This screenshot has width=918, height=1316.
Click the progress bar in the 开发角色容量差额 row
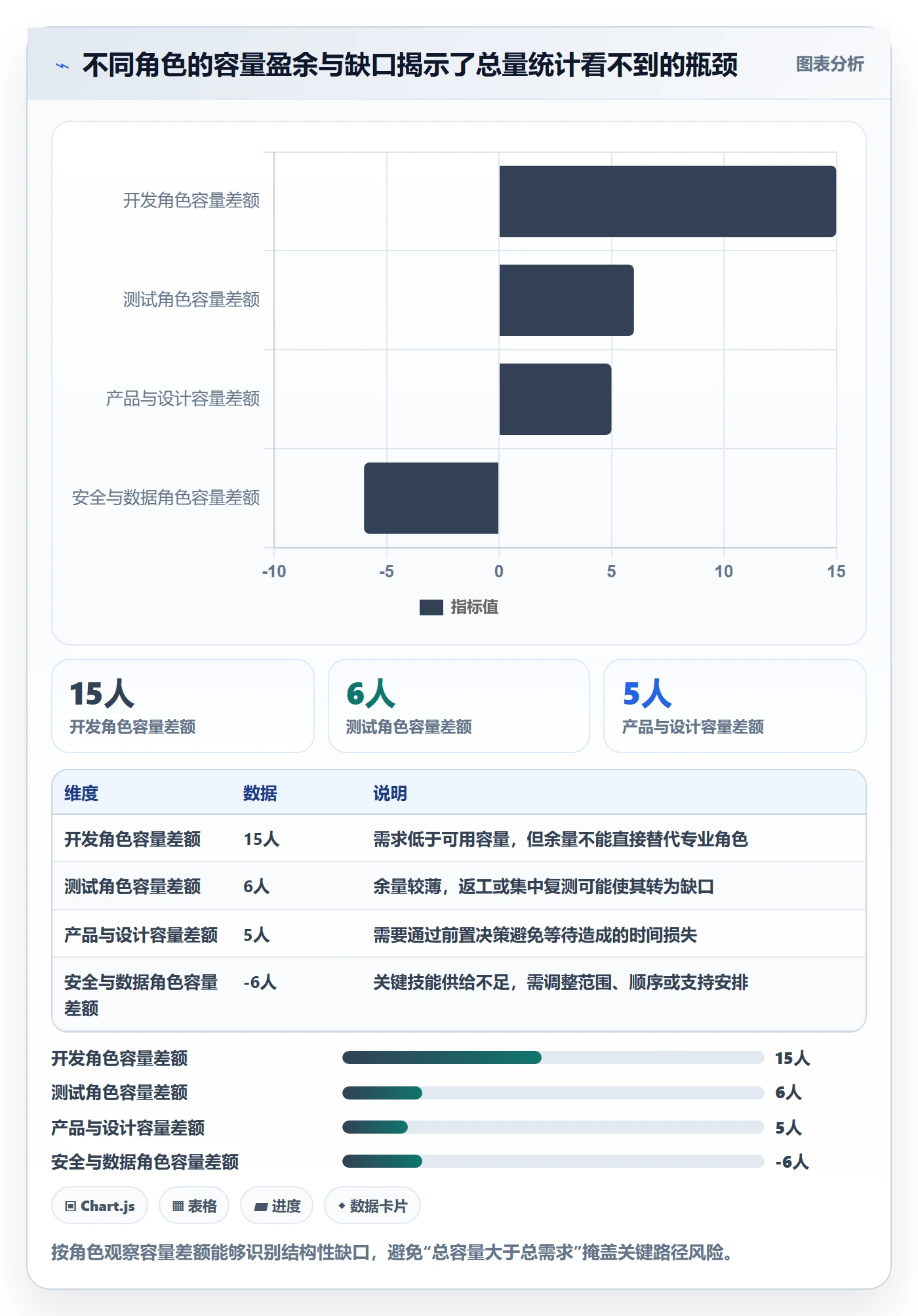click(x=553, y=1058)
